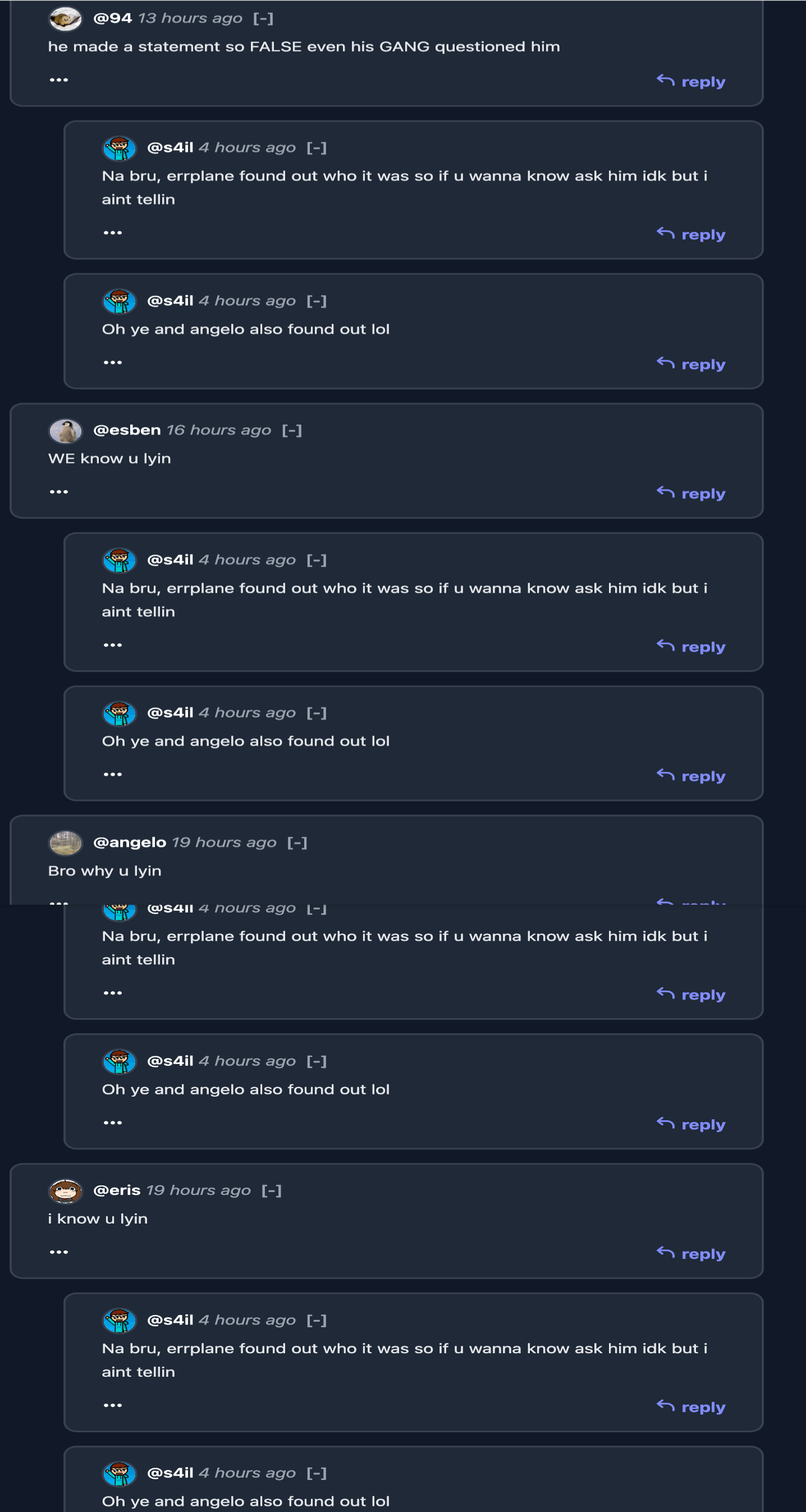Click the @angelo username
This screenshot has width=806, height=1512.
130,843
